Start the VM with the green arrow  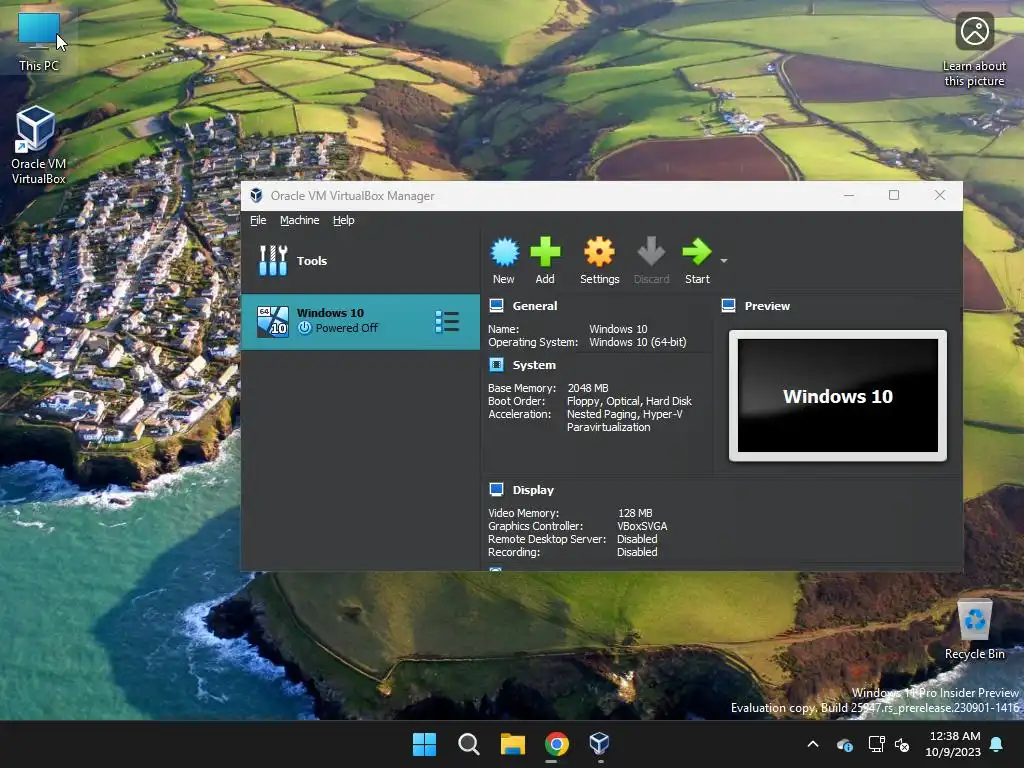(697, 252)
